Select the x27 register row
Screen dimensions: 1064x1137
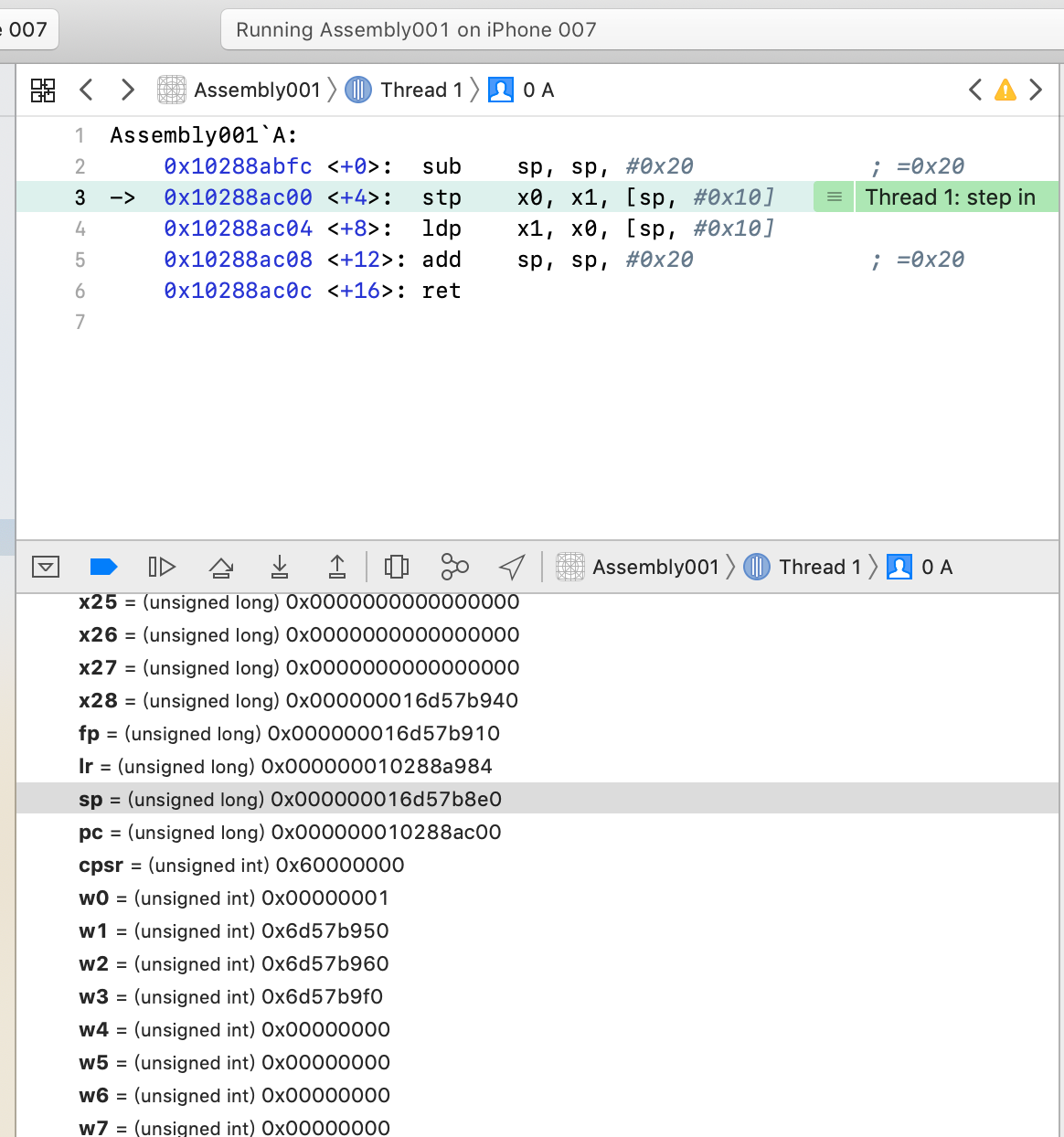click(x=537, y=667)
